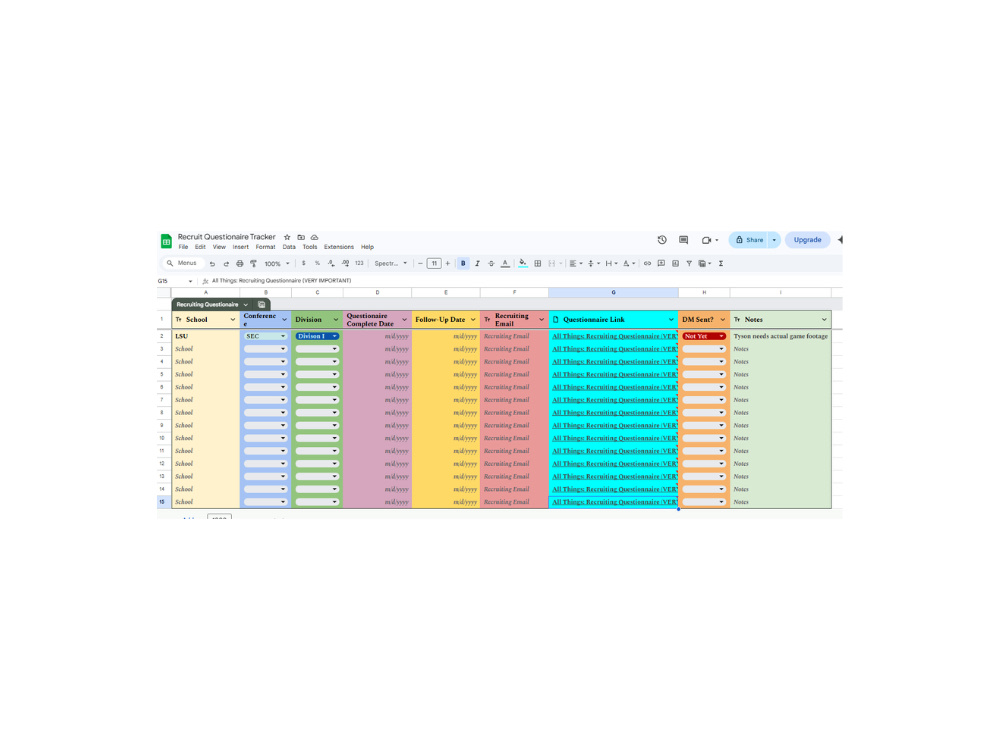Toggle strikethrough formatting

[x=491, y=263]
